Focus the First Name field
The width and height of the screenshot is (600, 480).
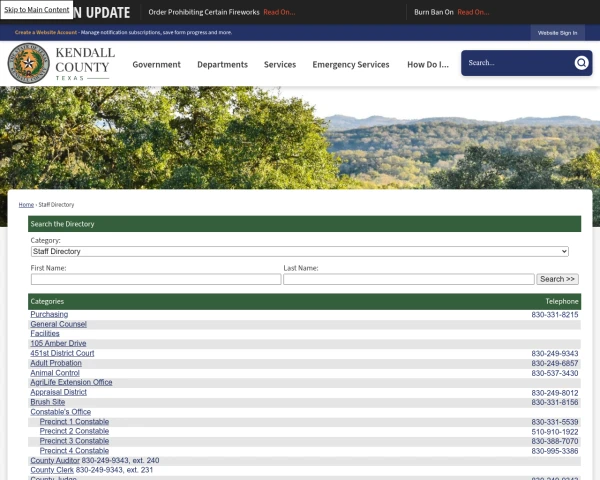pos(155,279)
